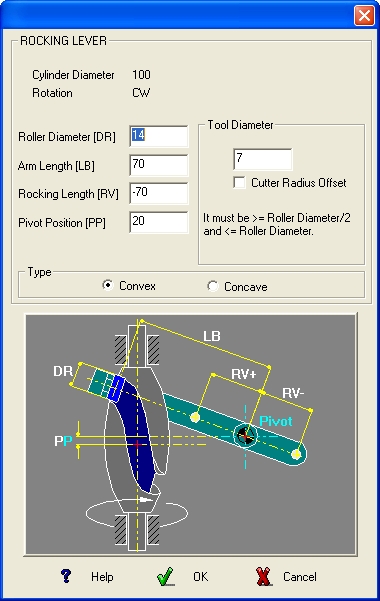The image size is (380, 601).
Task: Select the Convex type option
Action: (108, 286)
